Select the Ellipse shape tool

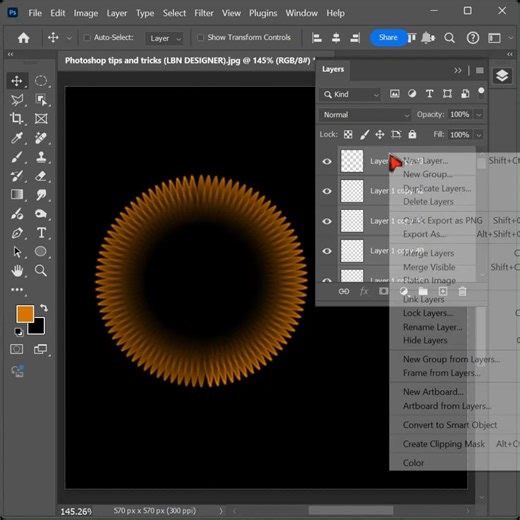pos(41,252)
